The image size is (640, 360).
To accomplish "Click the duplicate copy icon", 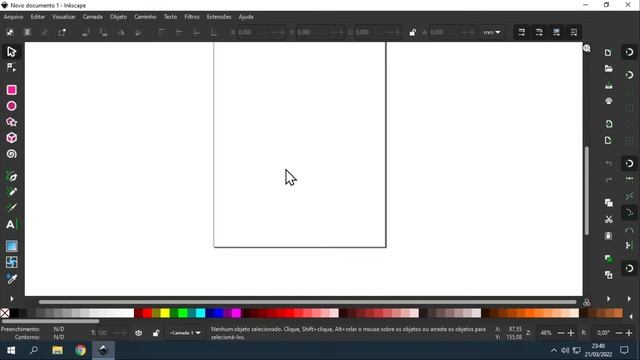I will 609,259.
